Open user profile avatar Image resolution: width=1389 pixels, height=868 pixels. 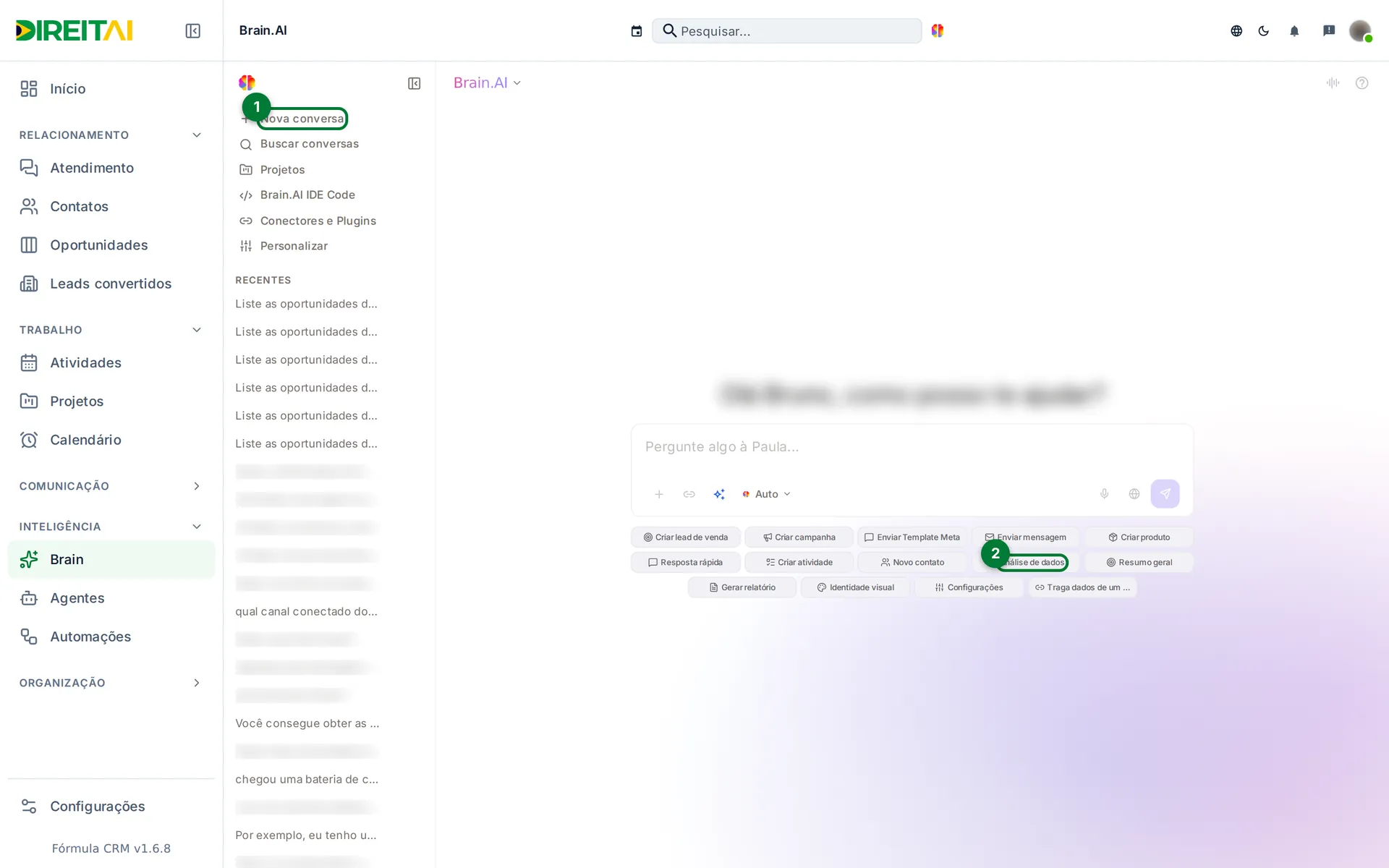click(x=1360, y=30)
